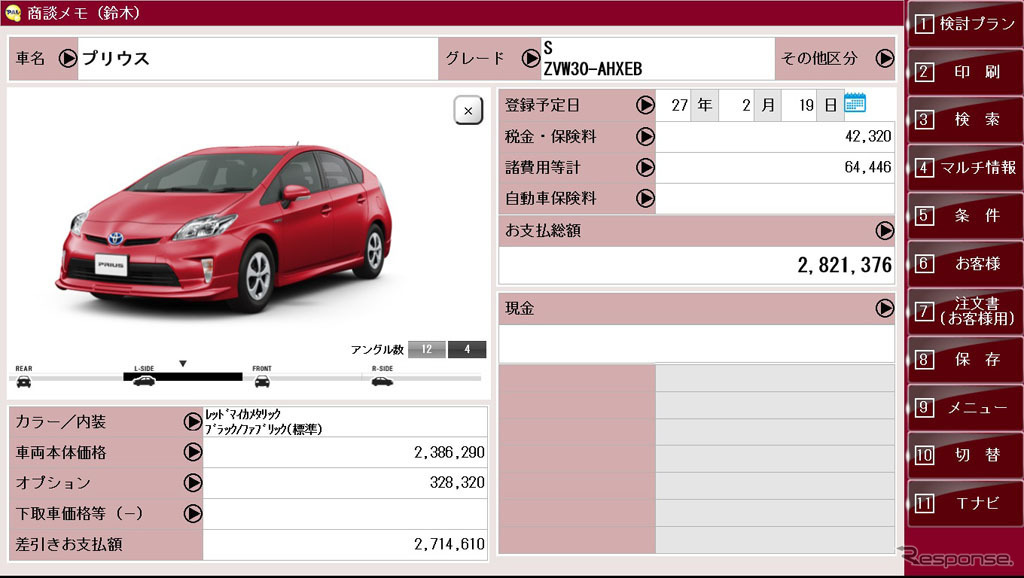Click arrow icon beside グレード
This screenshot has width=1024, height=578.
pos(530,58)
